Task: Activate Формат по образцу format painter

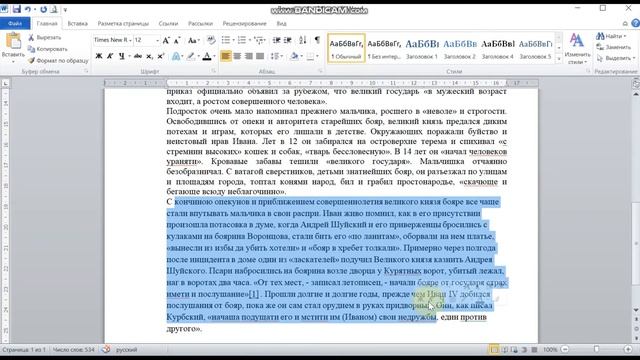Action: [58, 60]
